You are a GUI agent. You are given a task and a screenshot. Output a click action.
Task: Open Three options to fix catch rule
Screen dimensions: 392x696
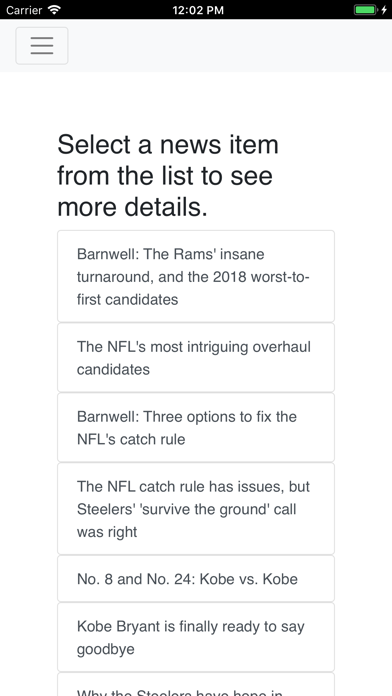[x=196, y=427]
